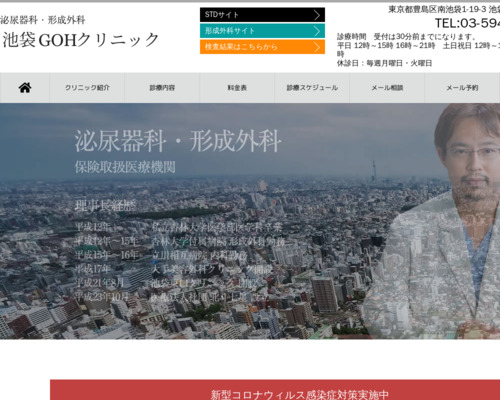This screenshot has width=500, height=400.
Task: Click the 平成12年～15年 career history row
Action: (180, 241)
